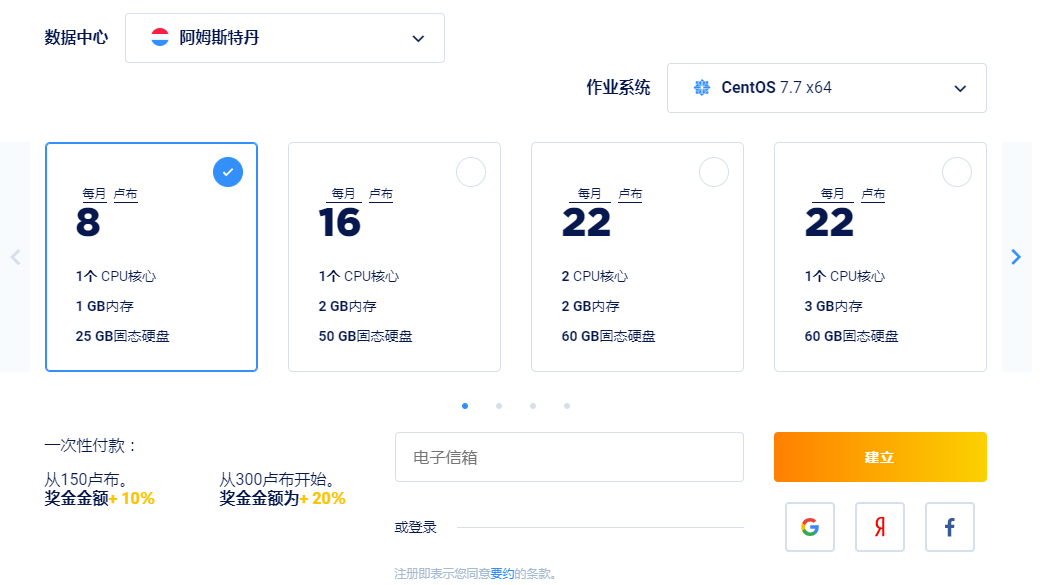Click the 3 GB内存 text
This screenshot has height=585, width=1064.
click(x=833, y=306)
